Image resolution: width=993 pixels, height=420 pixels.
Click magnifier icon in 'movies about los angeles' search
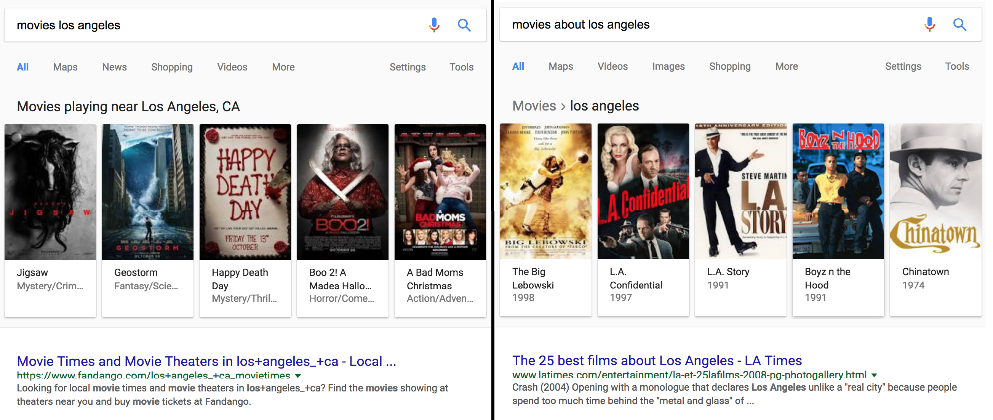[959, 25]
